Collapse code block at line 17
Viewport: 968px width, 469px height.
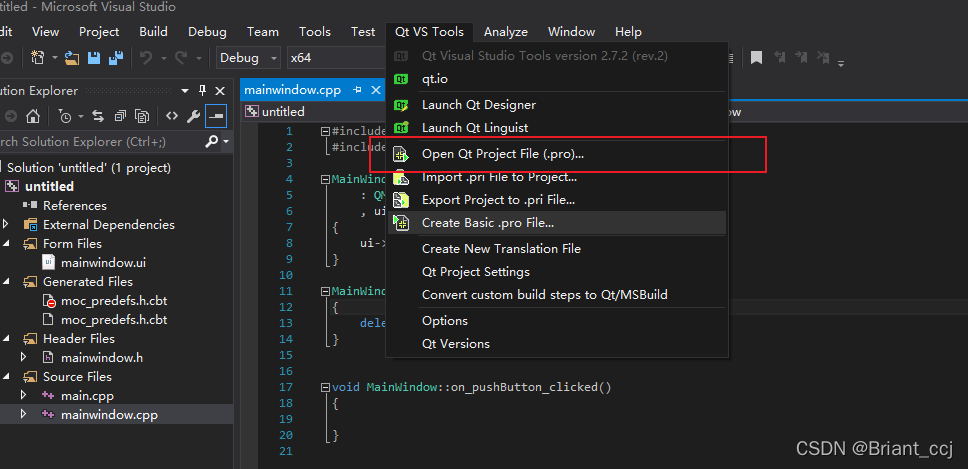click(325, 388)
